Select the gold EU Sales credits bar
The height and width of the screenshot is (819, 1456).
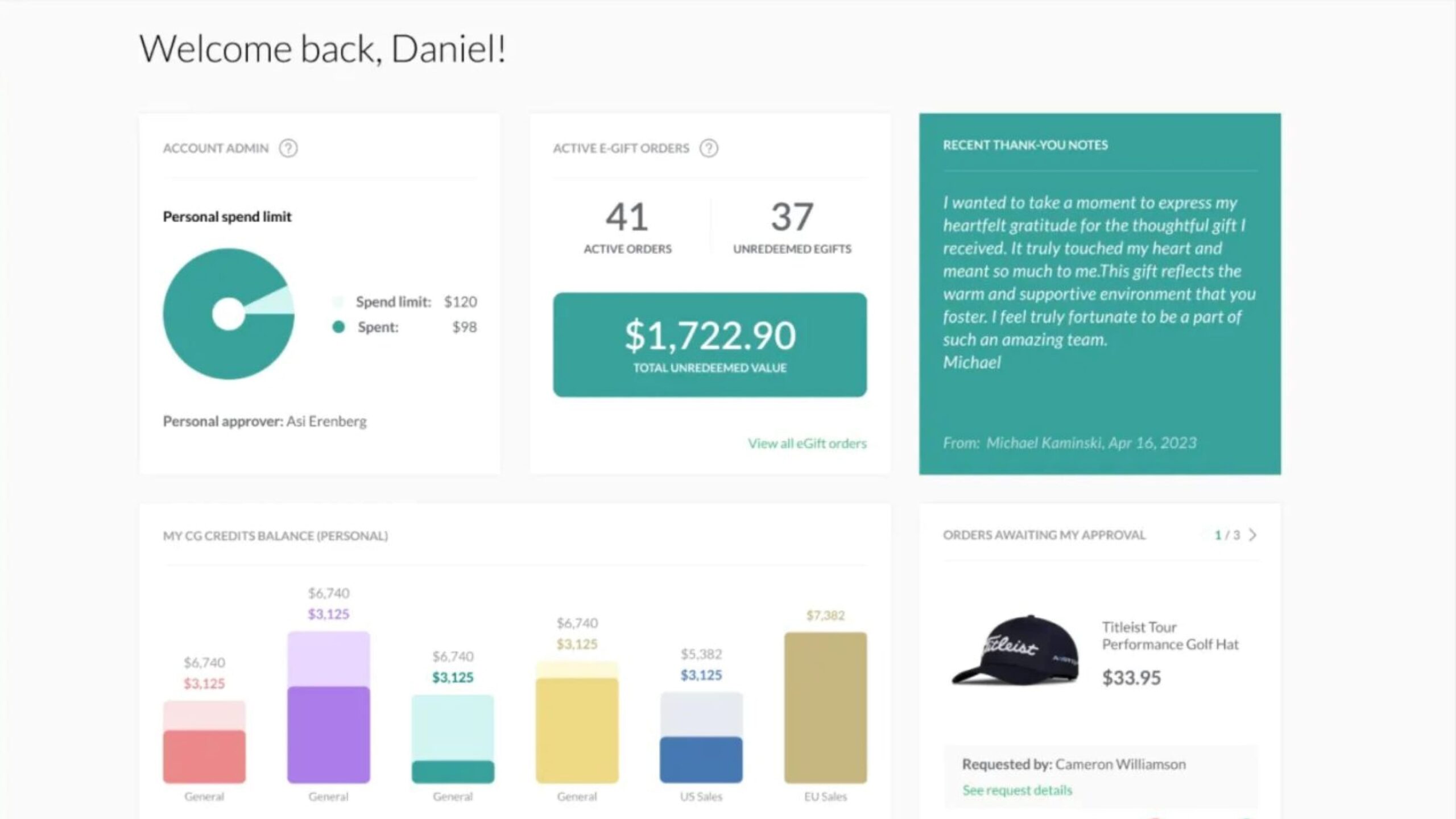(x=825, y=708)
